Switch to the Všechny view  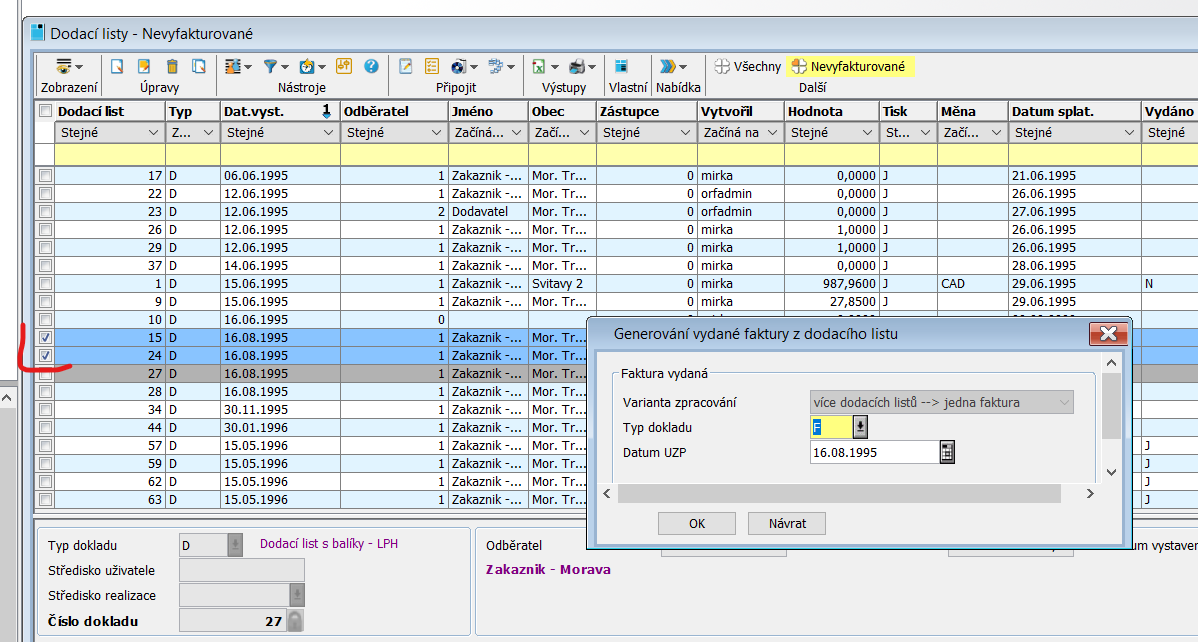[x=747, y=67]
